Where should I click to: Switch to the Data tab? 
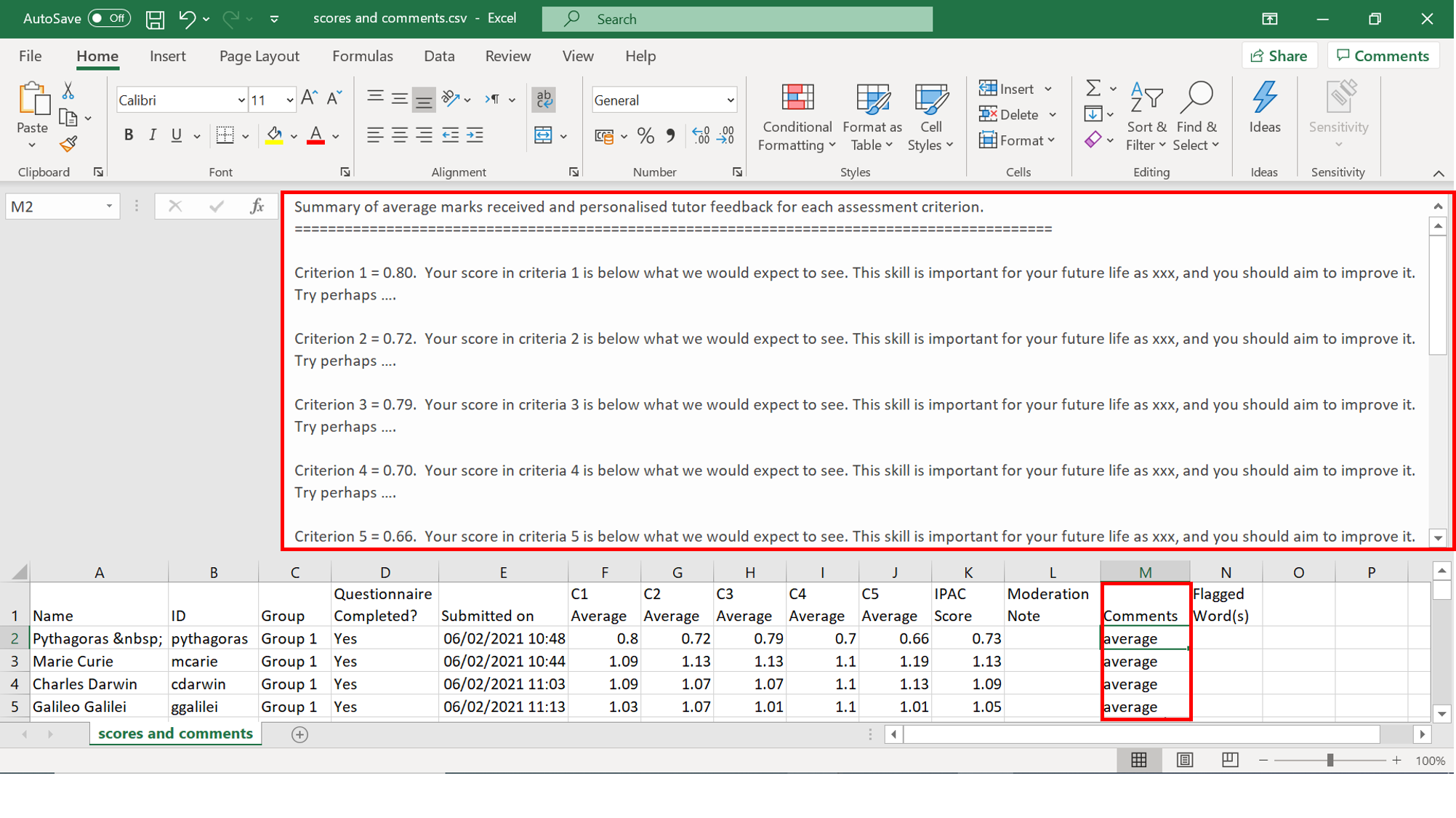point(439,56)
